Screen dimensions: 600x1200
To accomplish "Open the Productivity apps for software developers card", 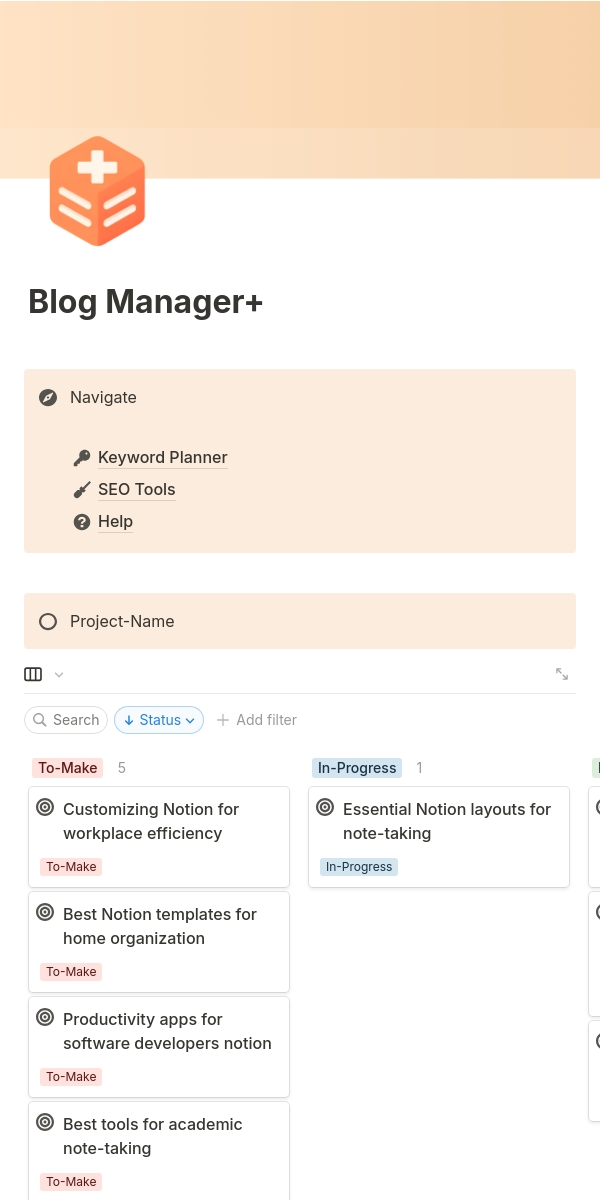I will pos(167,1031).
